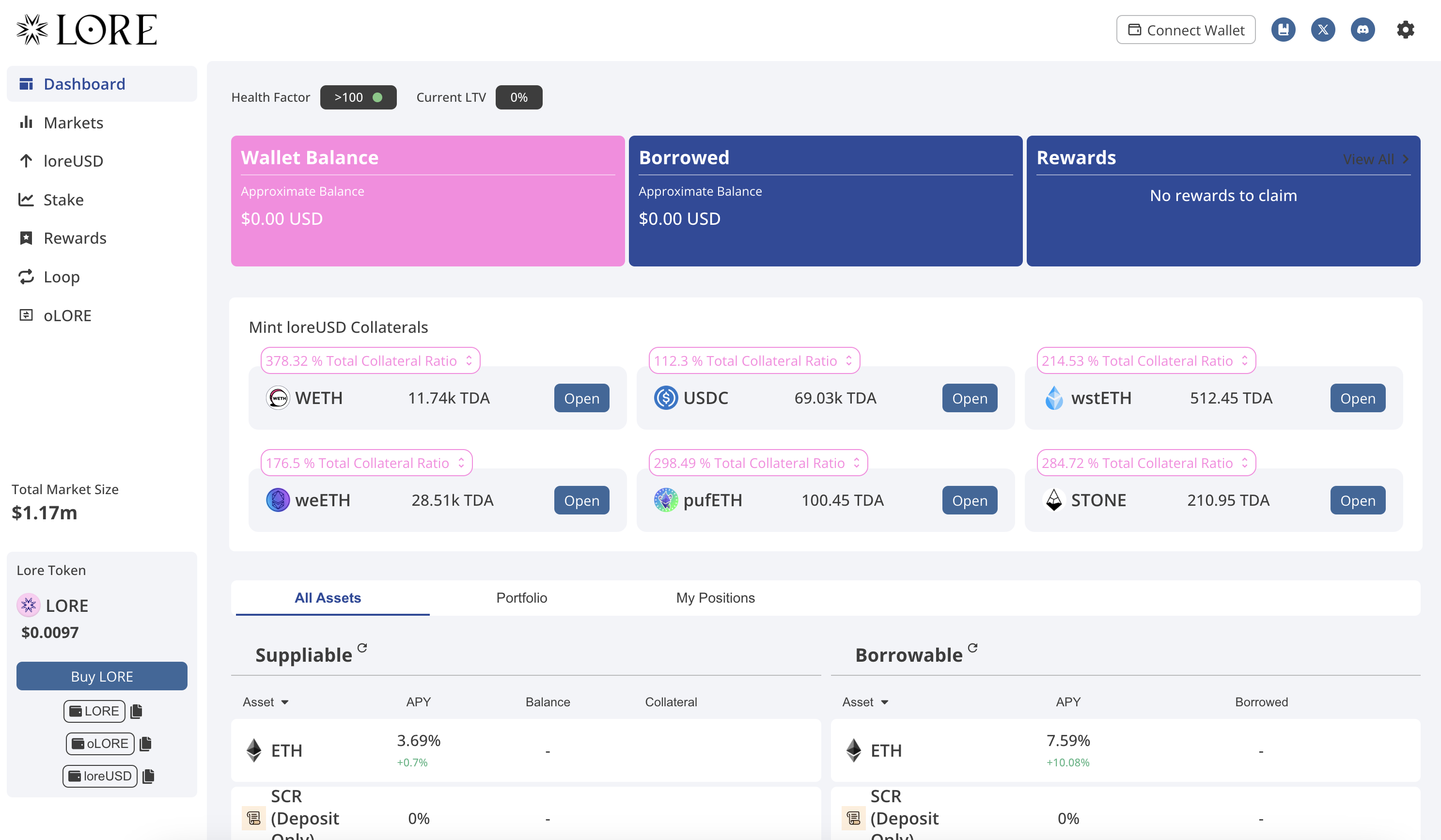Screen dimensions: 1441x840
Task: Expand WETH 378.32% collateral ratio selector
Action: (370, 361)
